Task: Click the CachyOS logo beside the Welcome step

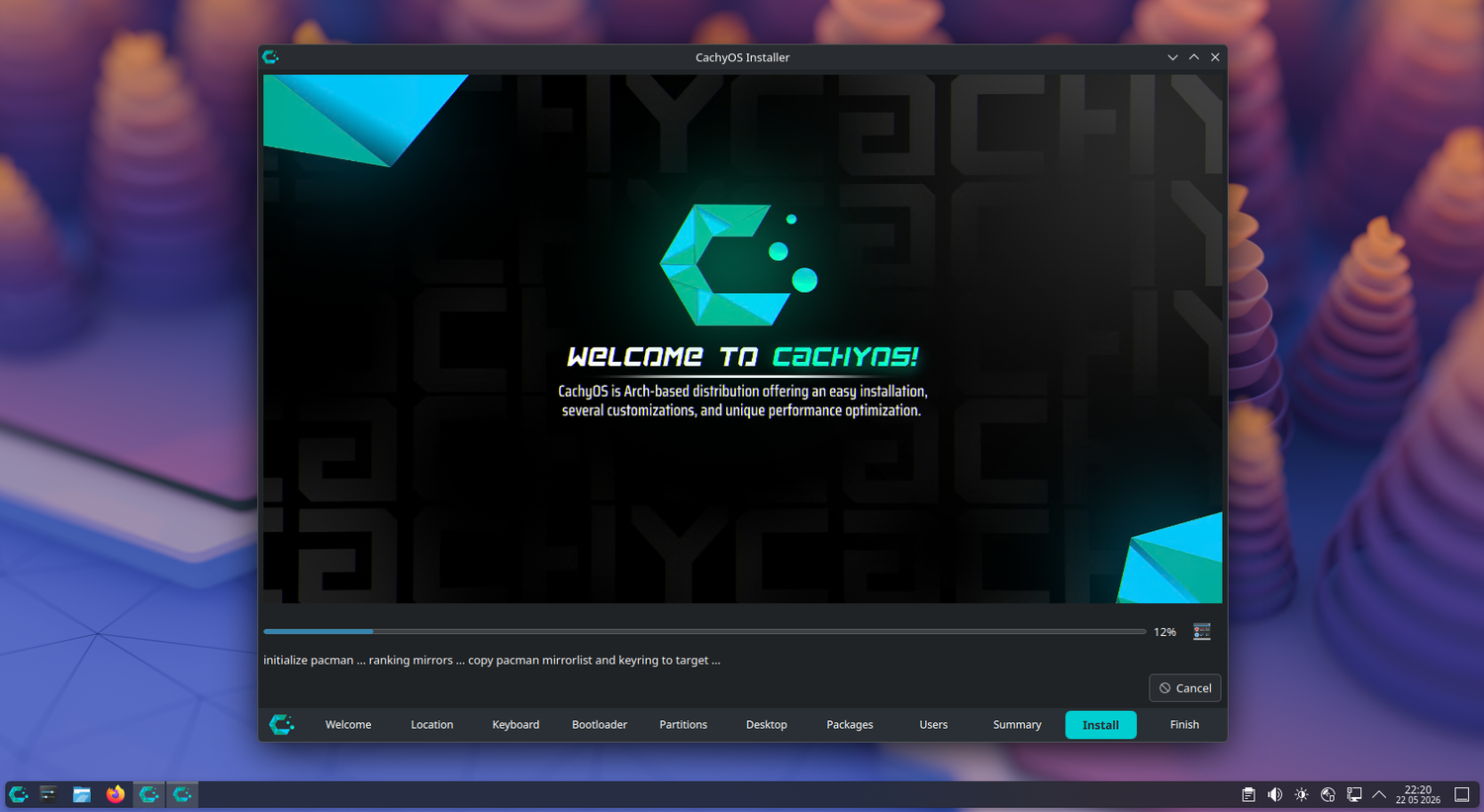Action: [282, 725]
